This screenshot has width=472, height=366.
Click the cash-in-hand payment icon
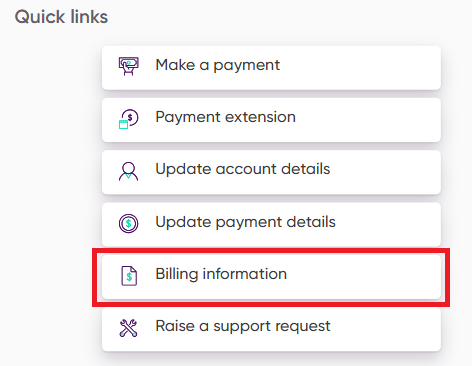pos(128,66)
